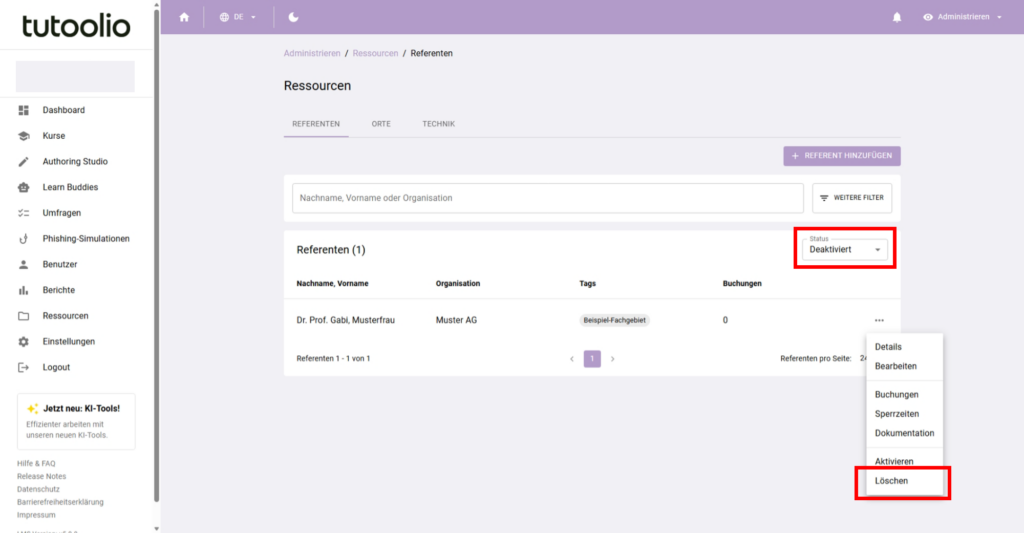
Task: Switch to the Orte tab
Action: (x=381, y=123)
